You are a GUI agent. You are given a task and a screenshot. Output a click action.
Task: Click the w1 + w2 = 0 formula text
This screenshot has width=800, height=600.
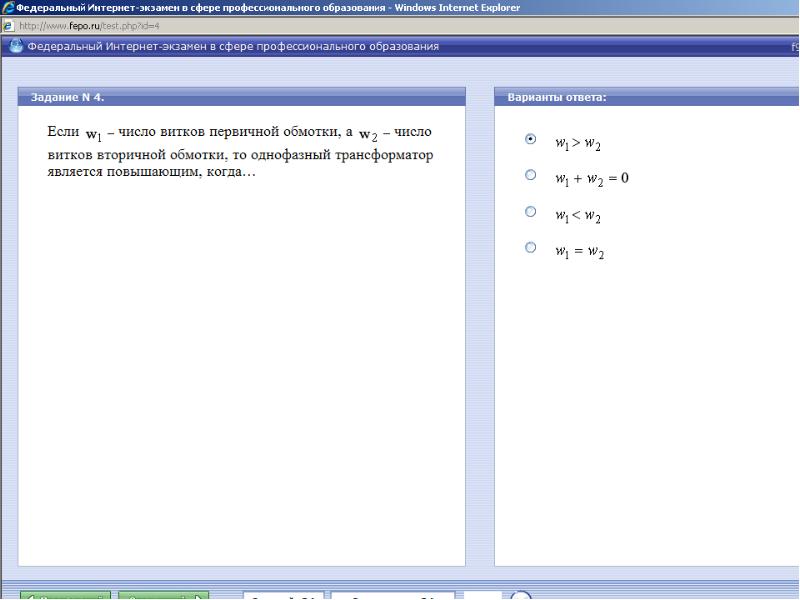(592, 179)
